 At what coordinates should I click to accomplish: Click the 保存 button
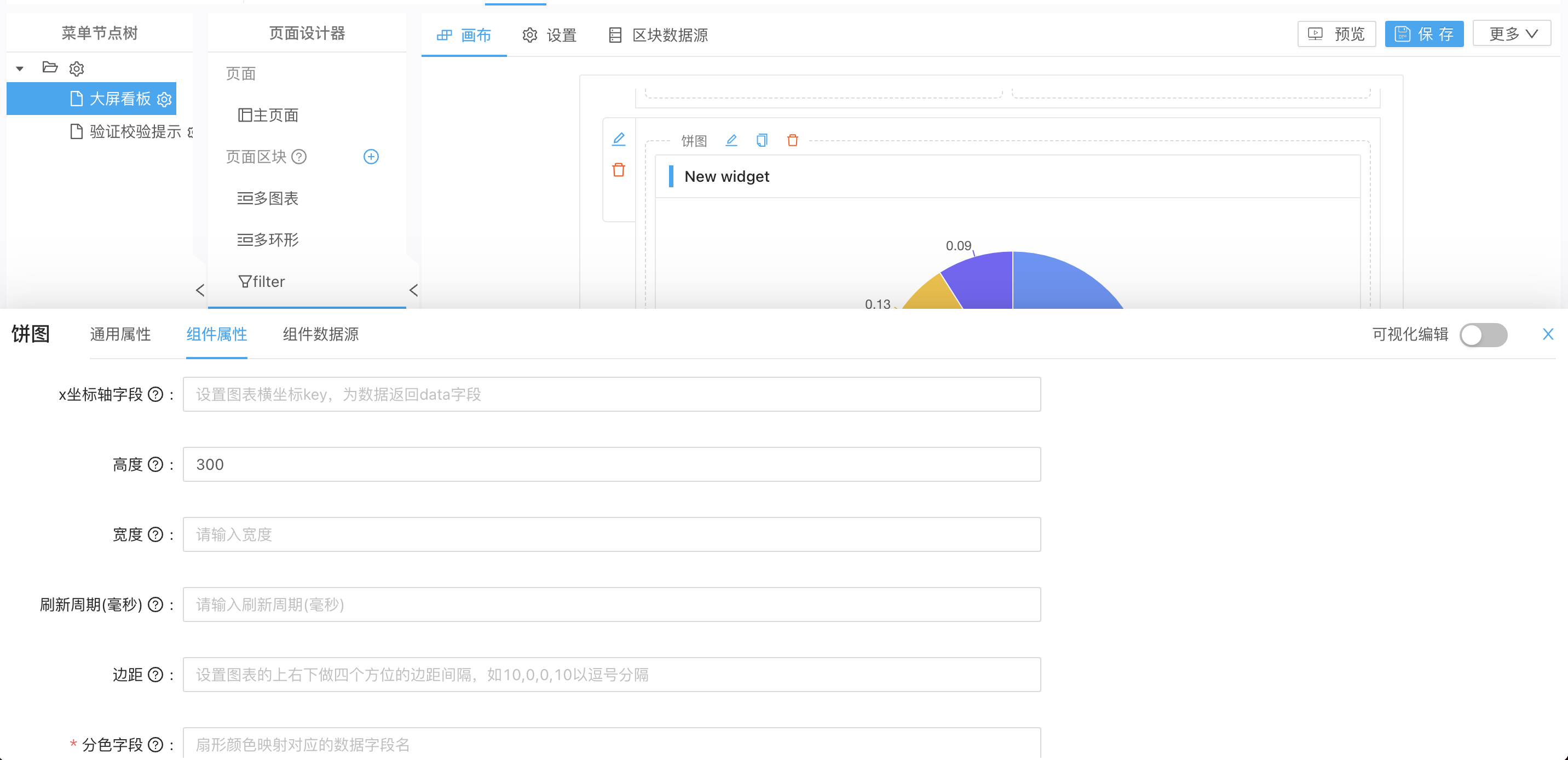coord(1424,34)
